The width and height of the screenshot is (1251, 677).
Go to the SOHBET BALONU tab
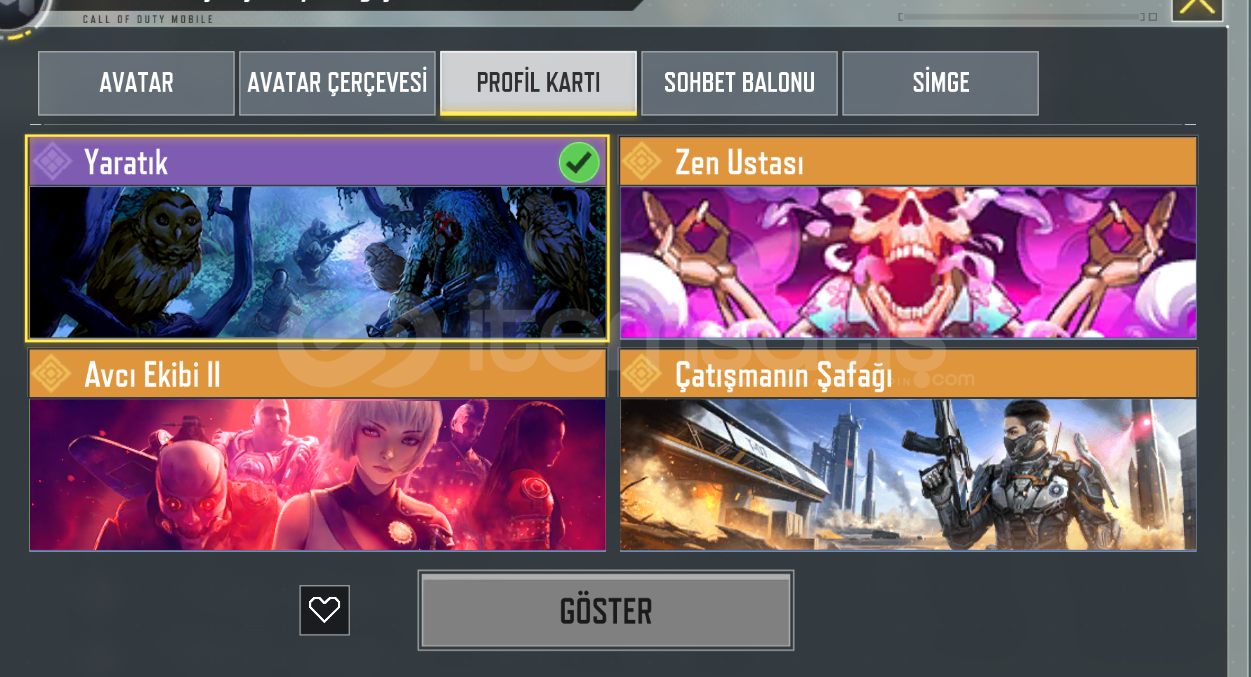point(739,83)
